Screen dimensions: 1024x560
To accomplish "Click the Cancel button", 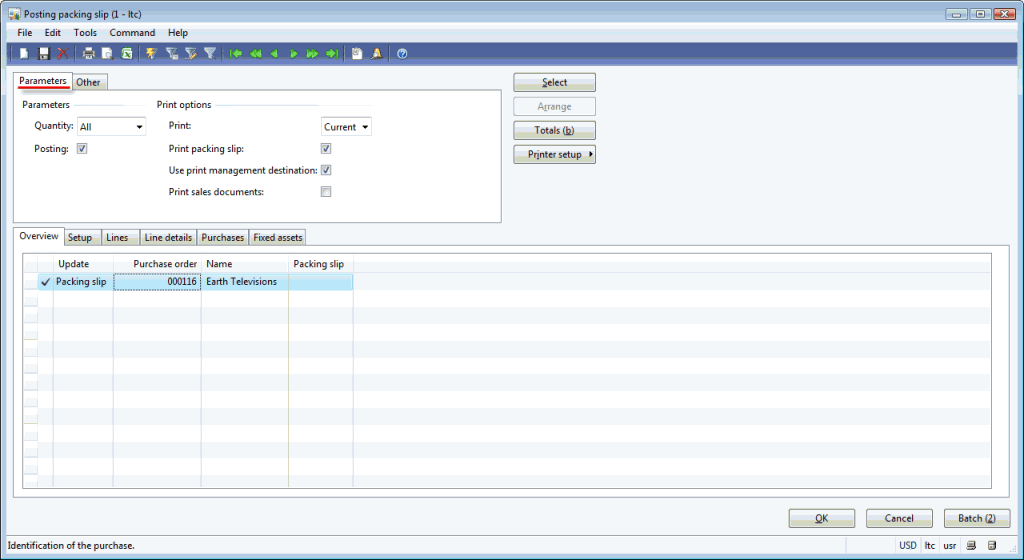I will [899, 518].
